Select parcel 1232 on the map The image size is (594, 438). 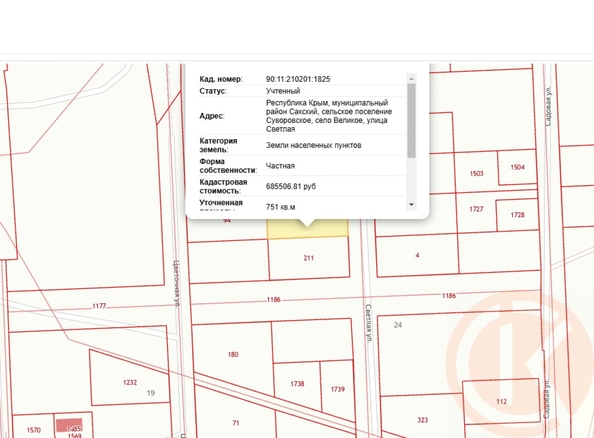point(130,383)
